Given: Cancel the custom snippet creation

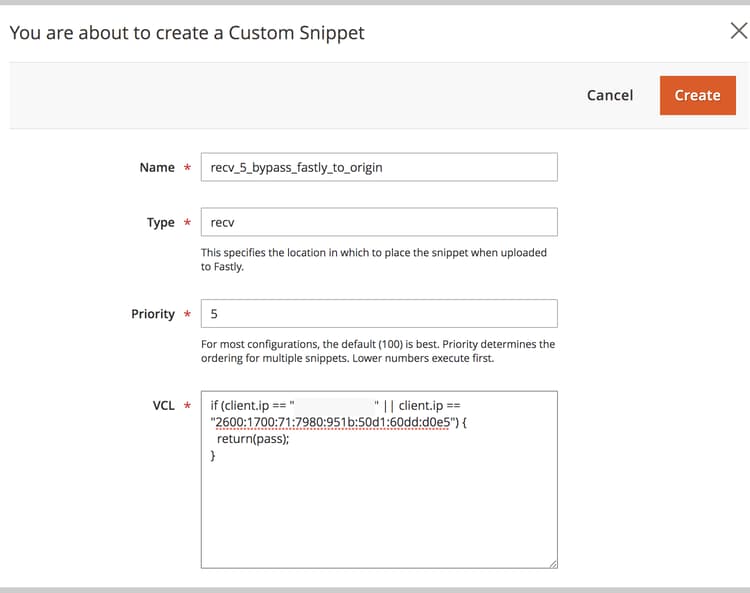Looking at the screenshot, I should coord(610,95).
